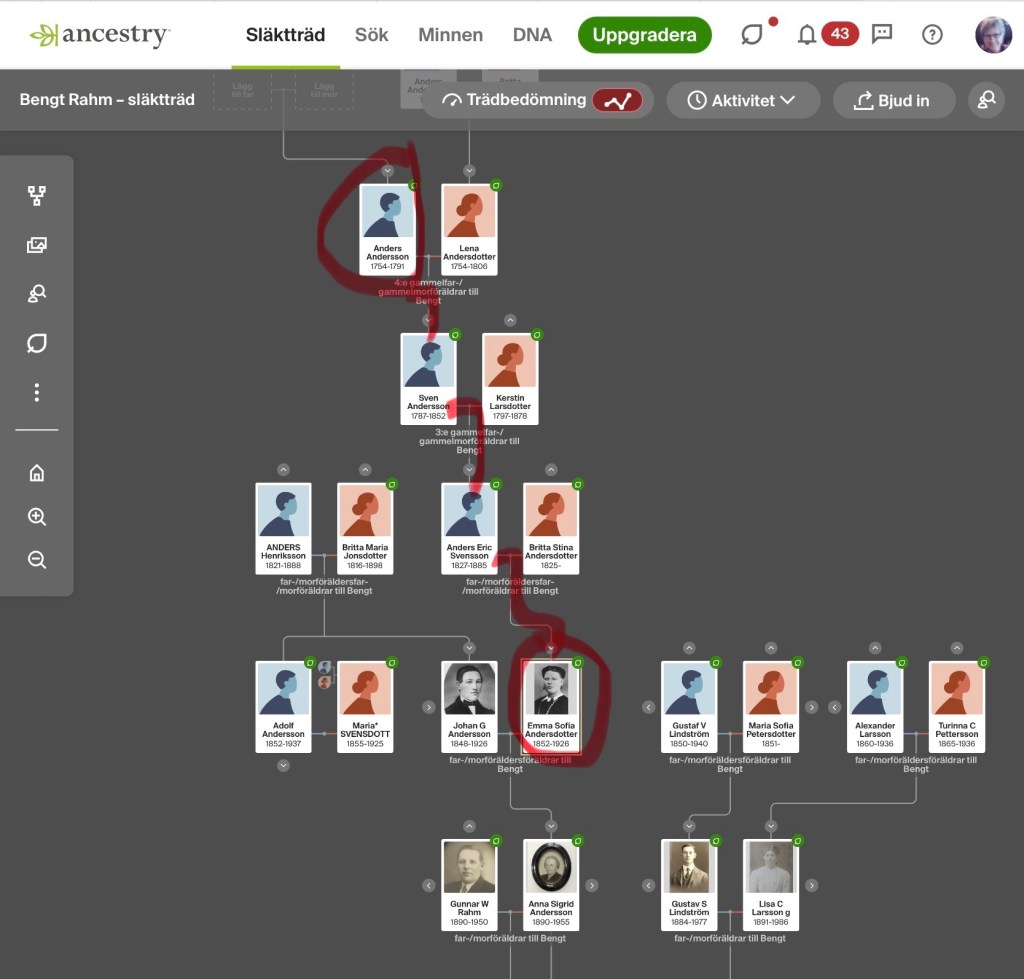1024x979 pixels.
Task: Go to home person with house icon
Action: tap(37, 473)
